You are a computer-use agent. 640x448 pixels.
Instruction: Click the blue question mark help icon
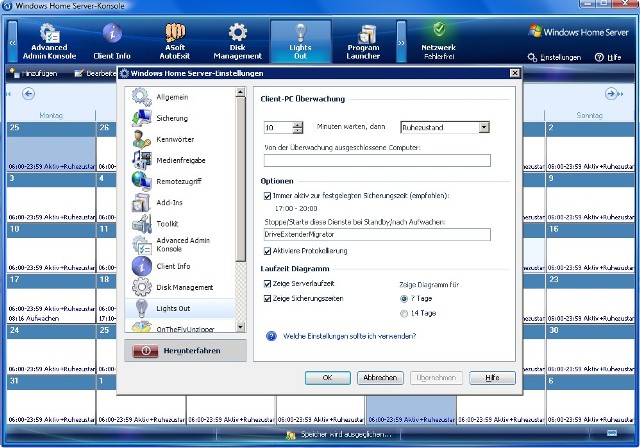pos(271,336)
